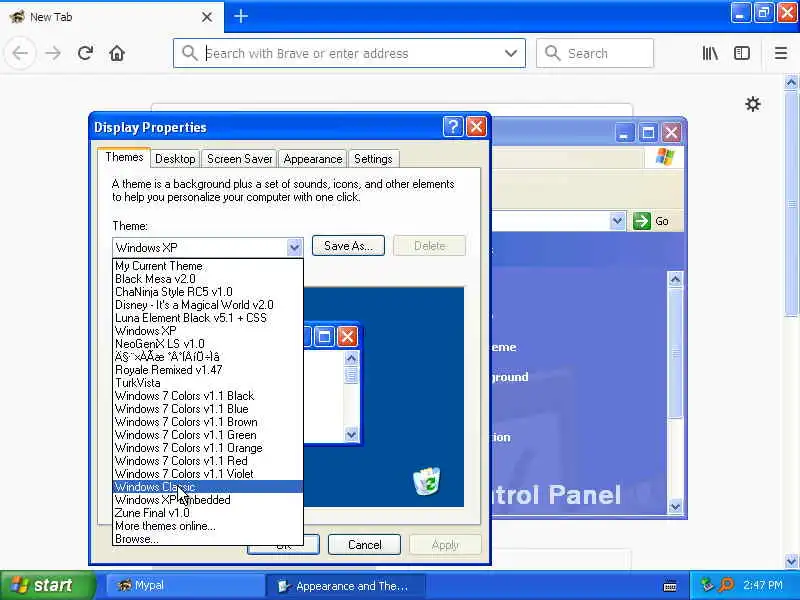The width and height of the screenshot is (800, 600).
Task: Choose Windows XP in theme list
Action: pos(208,331)
